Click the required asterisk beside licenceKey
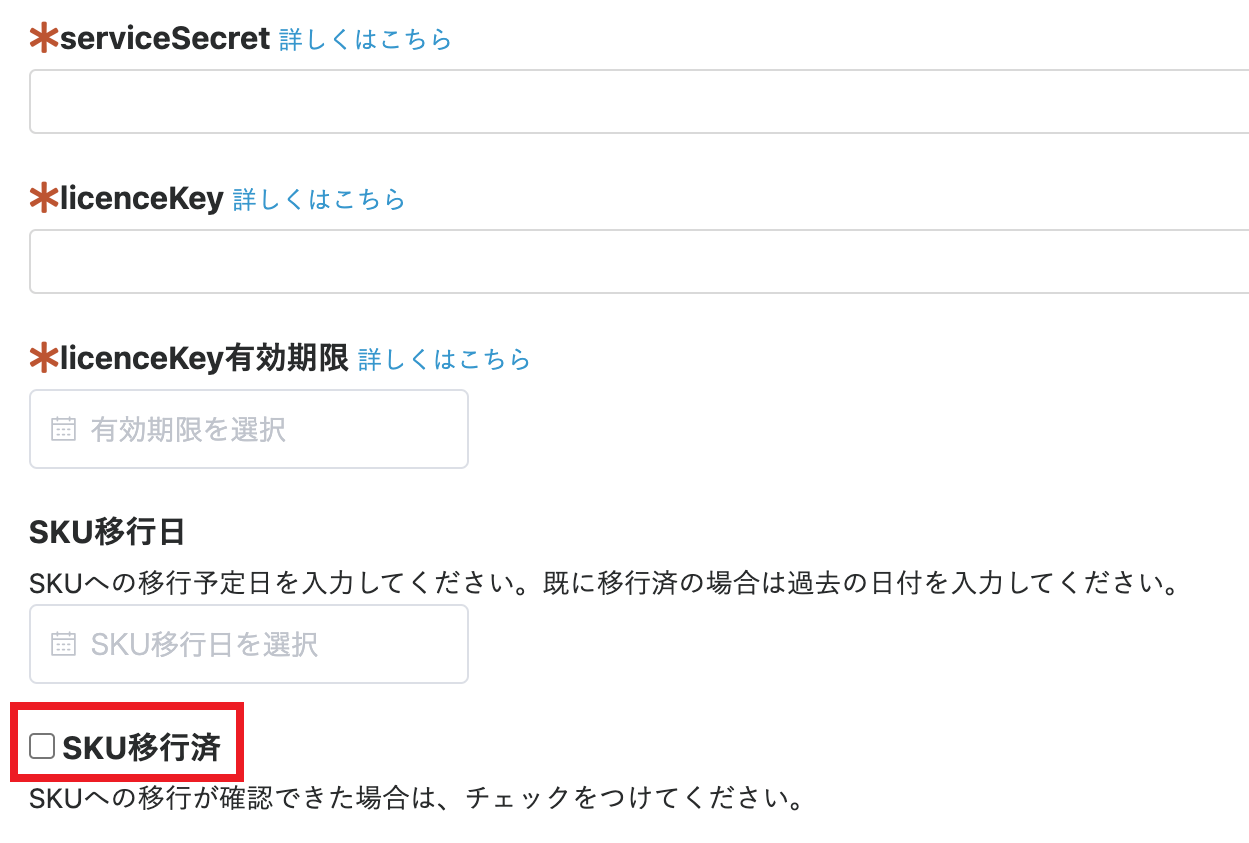The width and height of the screenshot is (1249, 843). click(x=44, y=199)
